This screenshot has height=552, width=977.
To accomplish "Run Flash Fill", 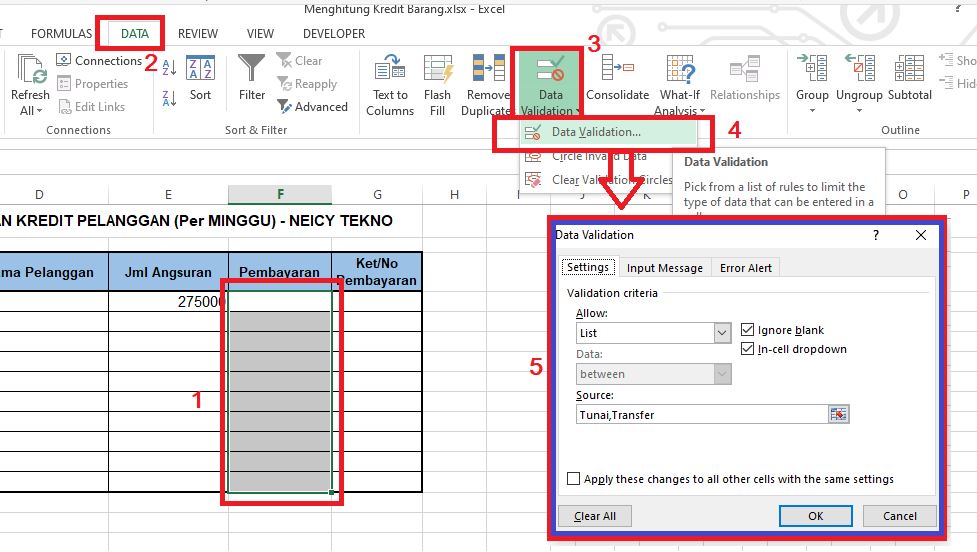I will click(437, 85).
